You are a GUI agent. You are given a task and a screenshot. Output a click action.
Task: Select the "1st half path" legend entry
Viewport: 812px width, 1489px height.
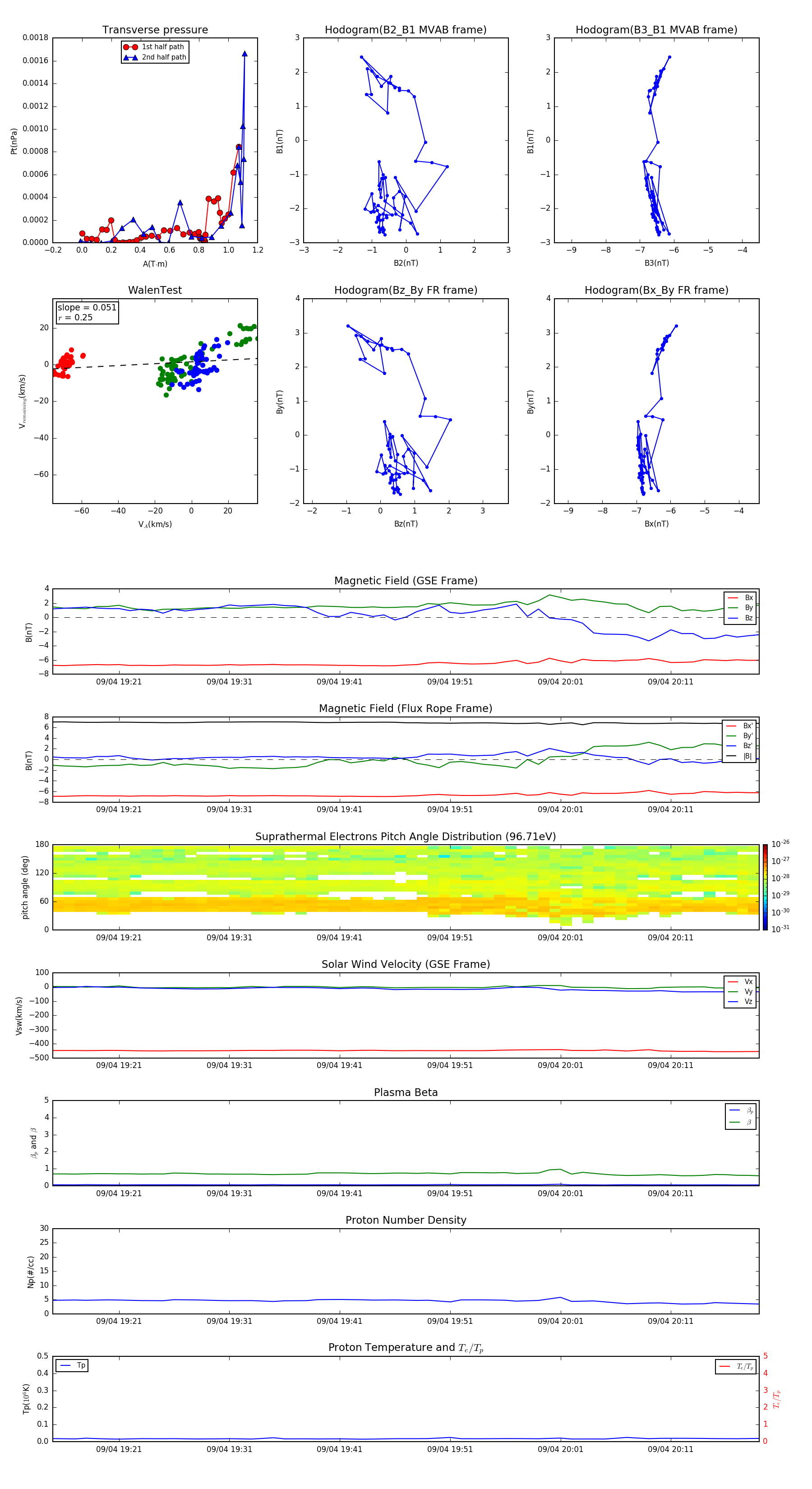pos(155,47)
